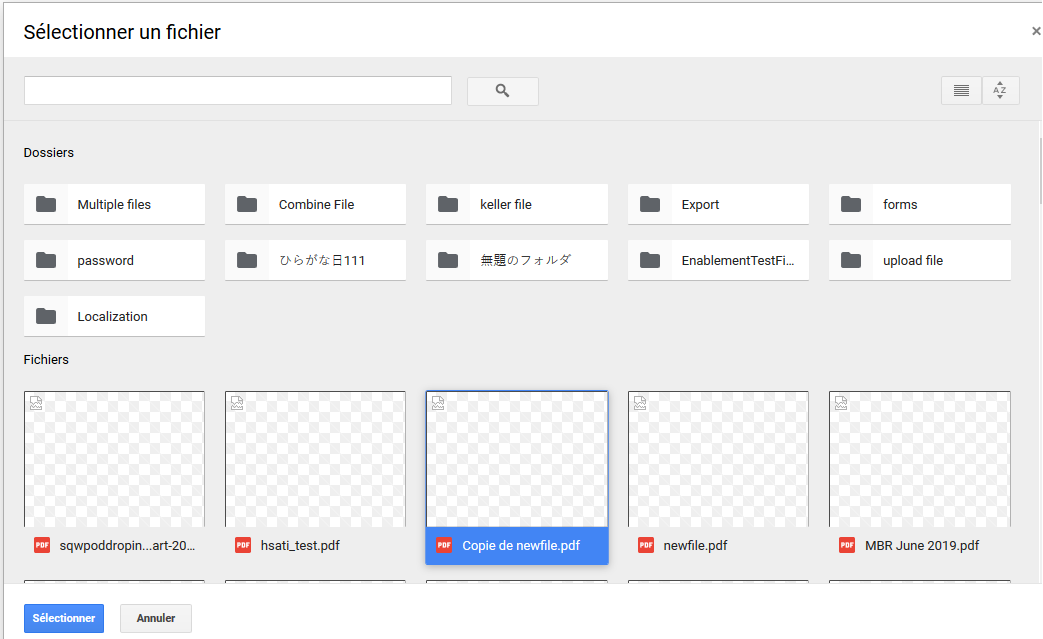The width and height of the screenshot is (1043, 639).
Task: Select the sqwpoddropin PDF thumbnail
Action: point(114,460)
